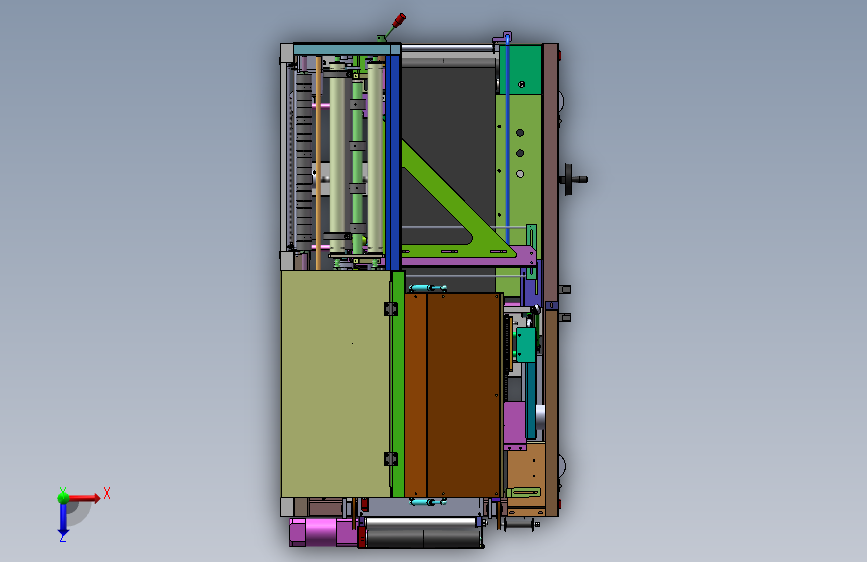
Task: Select the cyan handle below the brown panel
Action: 427,502
